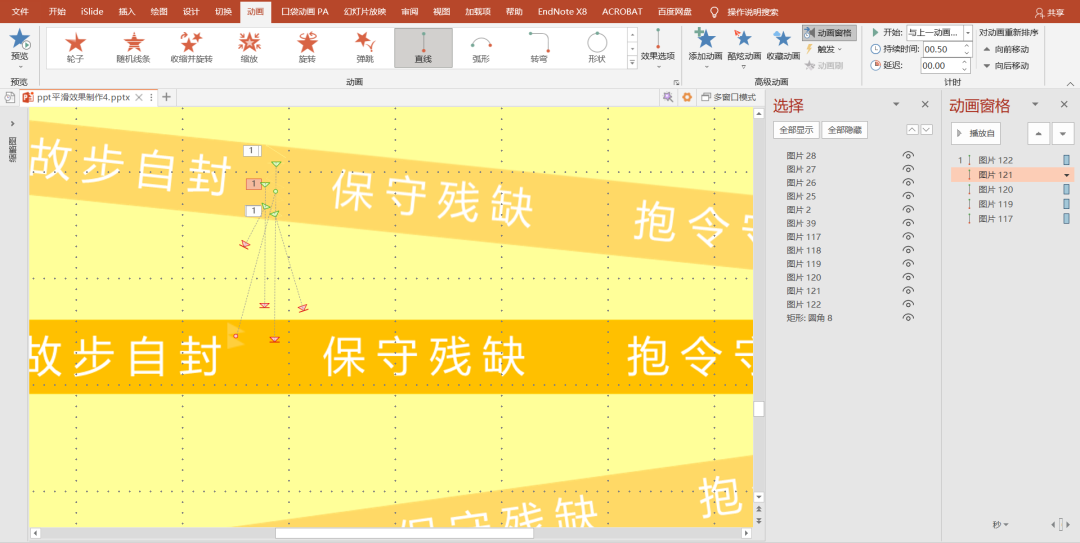This screenshot has width=1080, height=543.
Task: Hide 图片 2 with eye icon
Action: (x=908, y=209)
